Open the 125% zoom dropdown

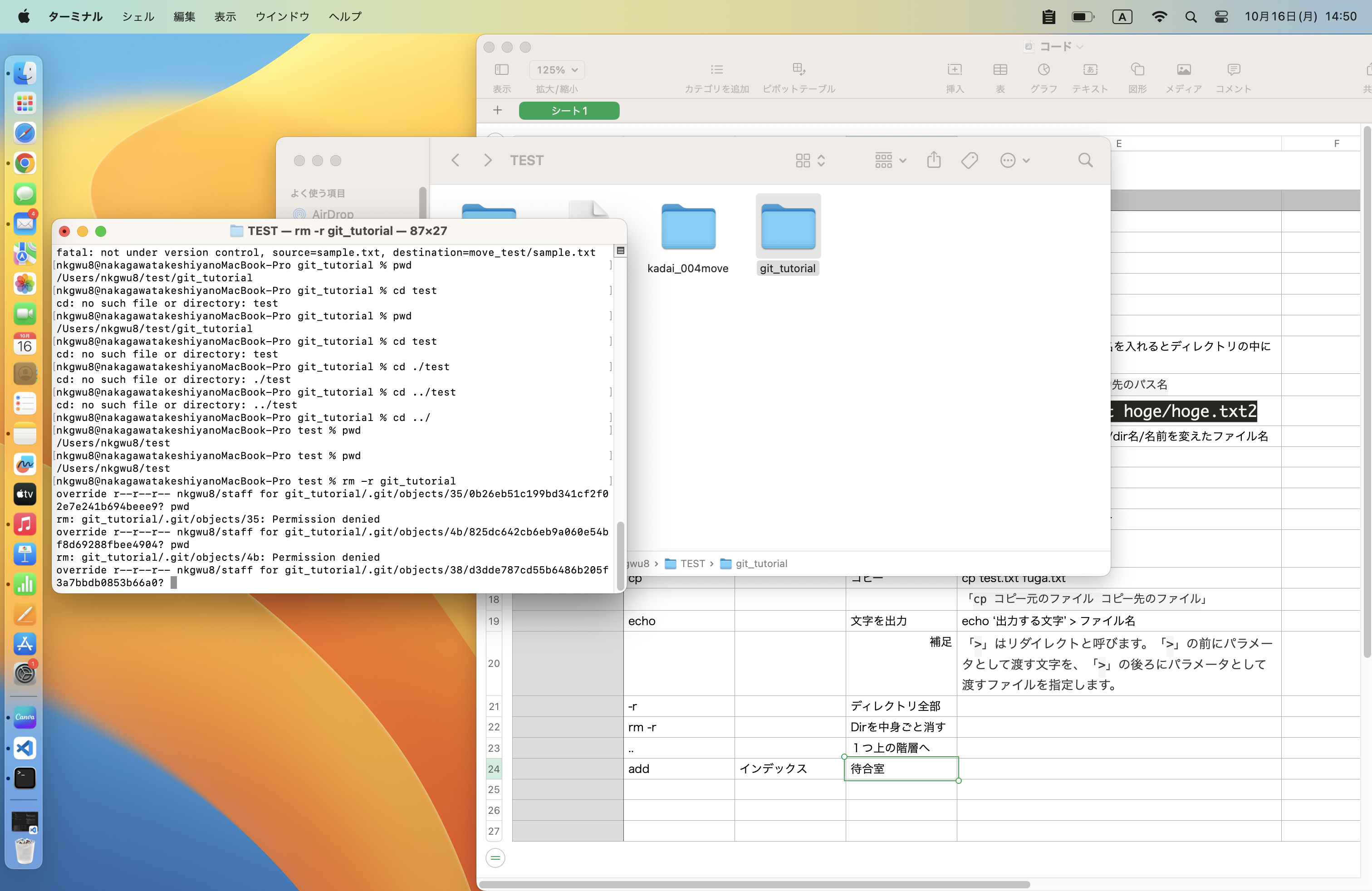pos(555,70)
